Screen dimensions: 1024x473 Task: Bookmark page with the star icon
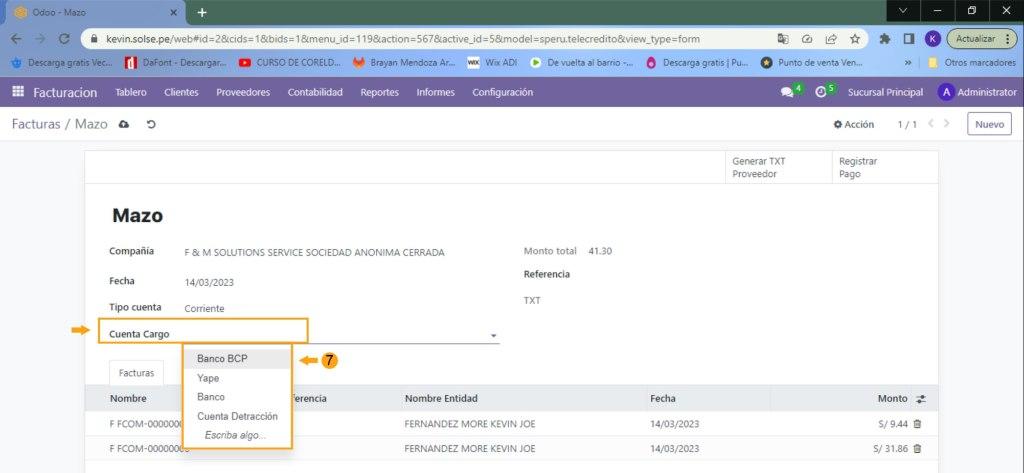pos(855,39)
